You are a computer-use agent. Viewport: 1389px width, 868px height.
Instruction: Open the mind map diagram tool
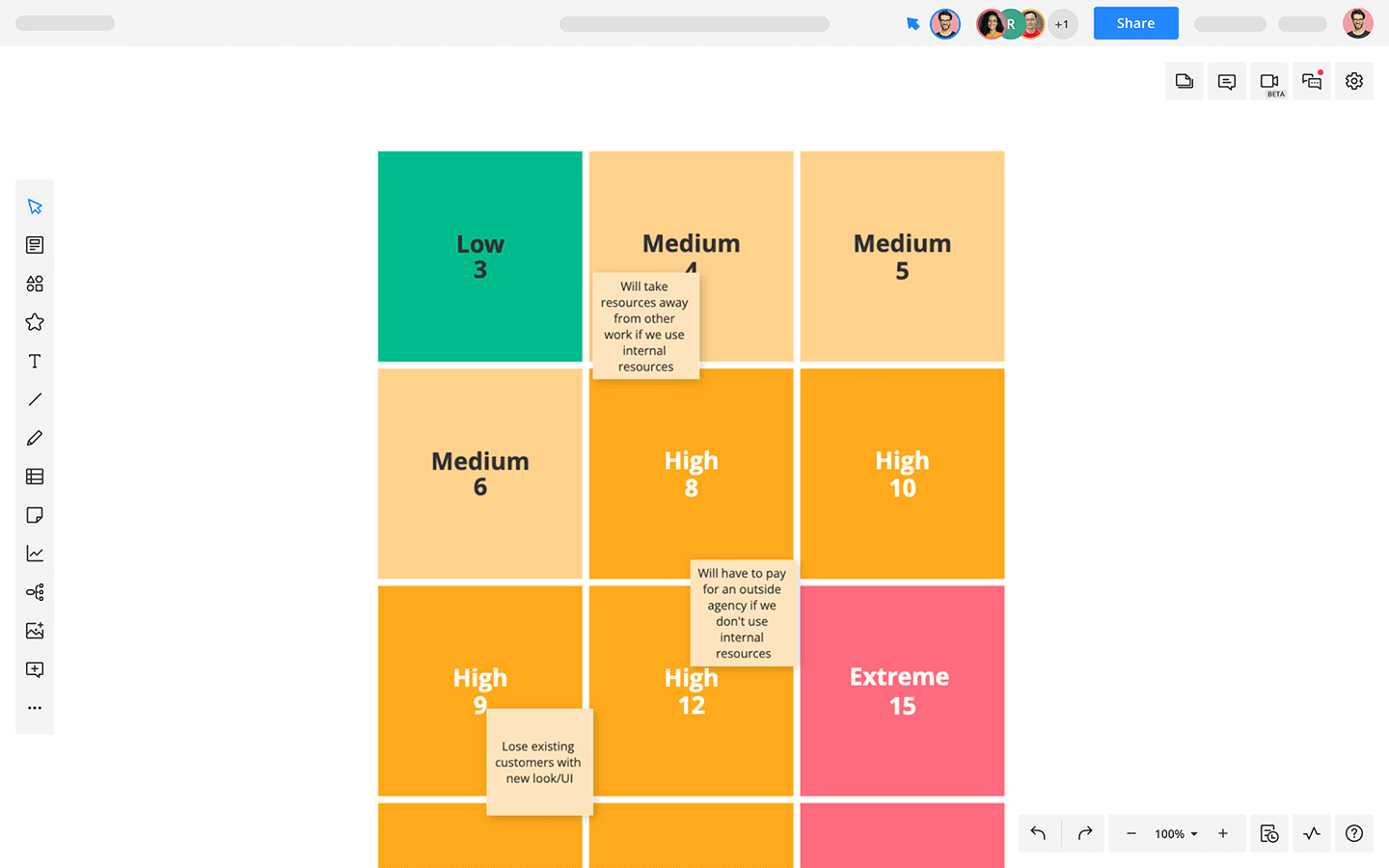tap(35, 592)
